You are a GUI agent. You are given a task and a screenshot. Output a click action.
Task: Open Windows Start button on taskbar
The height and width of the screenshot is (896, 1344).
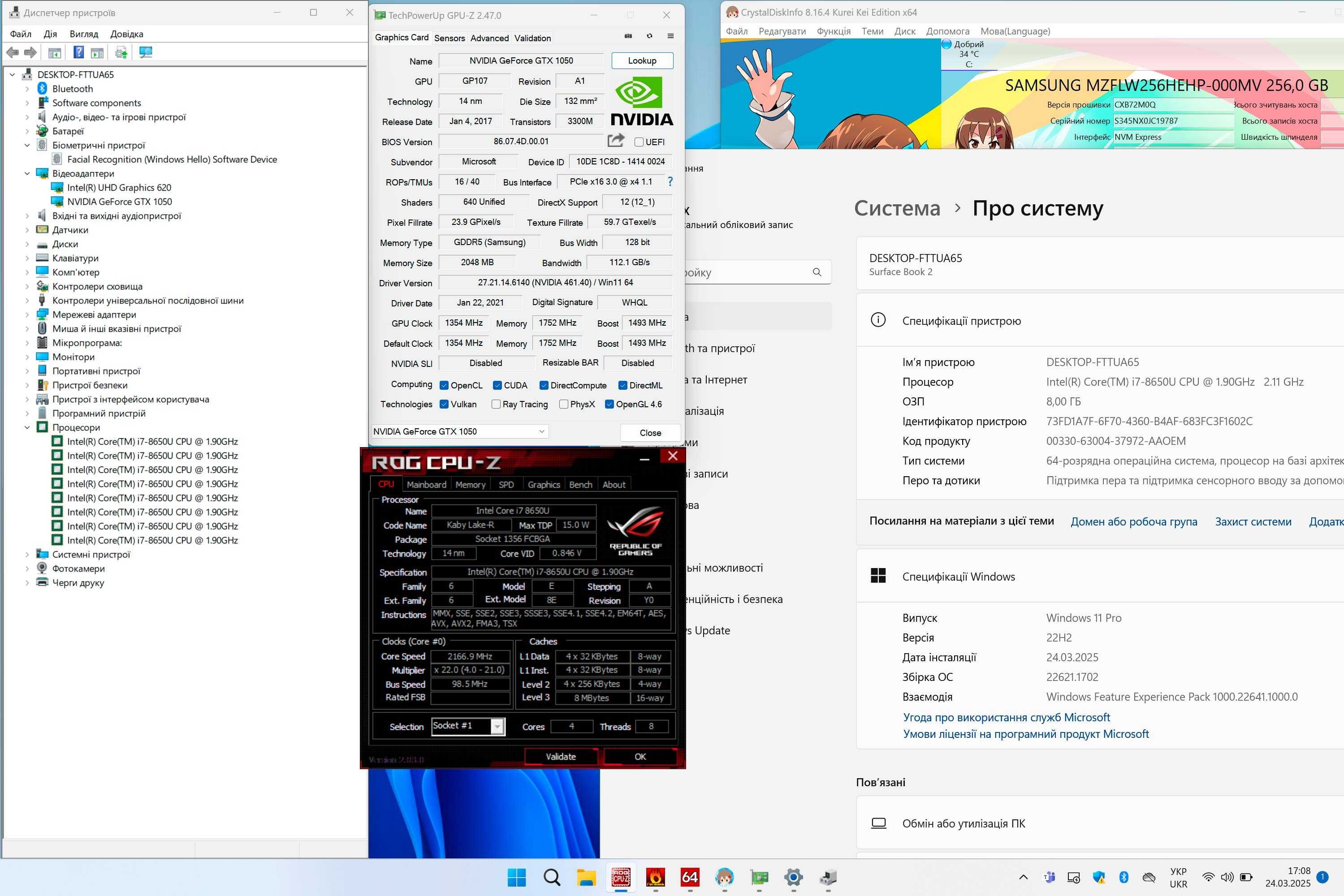click(x=517, y=877)
